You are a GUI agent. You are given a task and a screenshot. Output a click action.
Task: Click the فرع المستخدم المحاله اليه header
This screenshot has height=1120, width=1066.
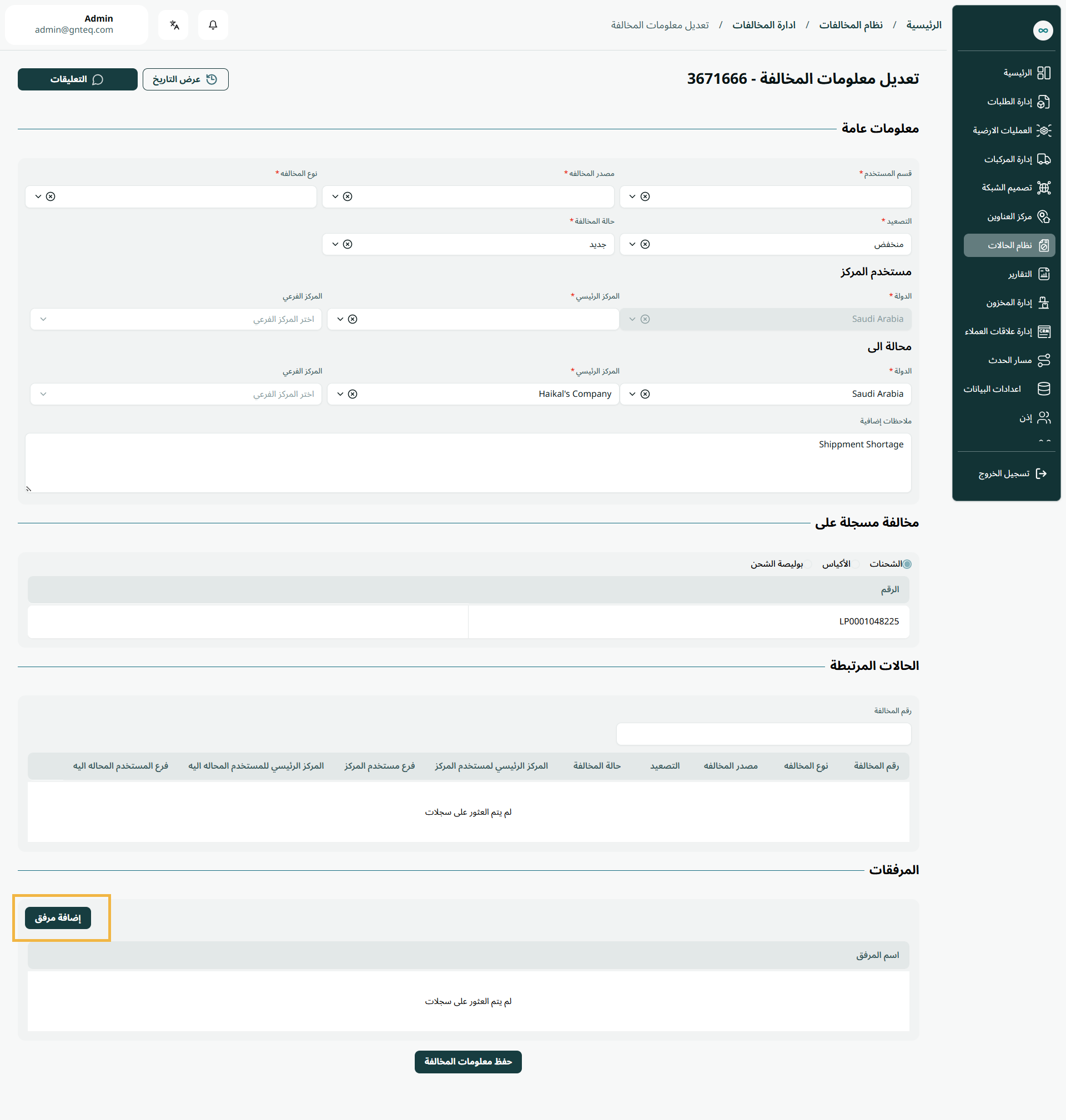click(x=120, y=765)
